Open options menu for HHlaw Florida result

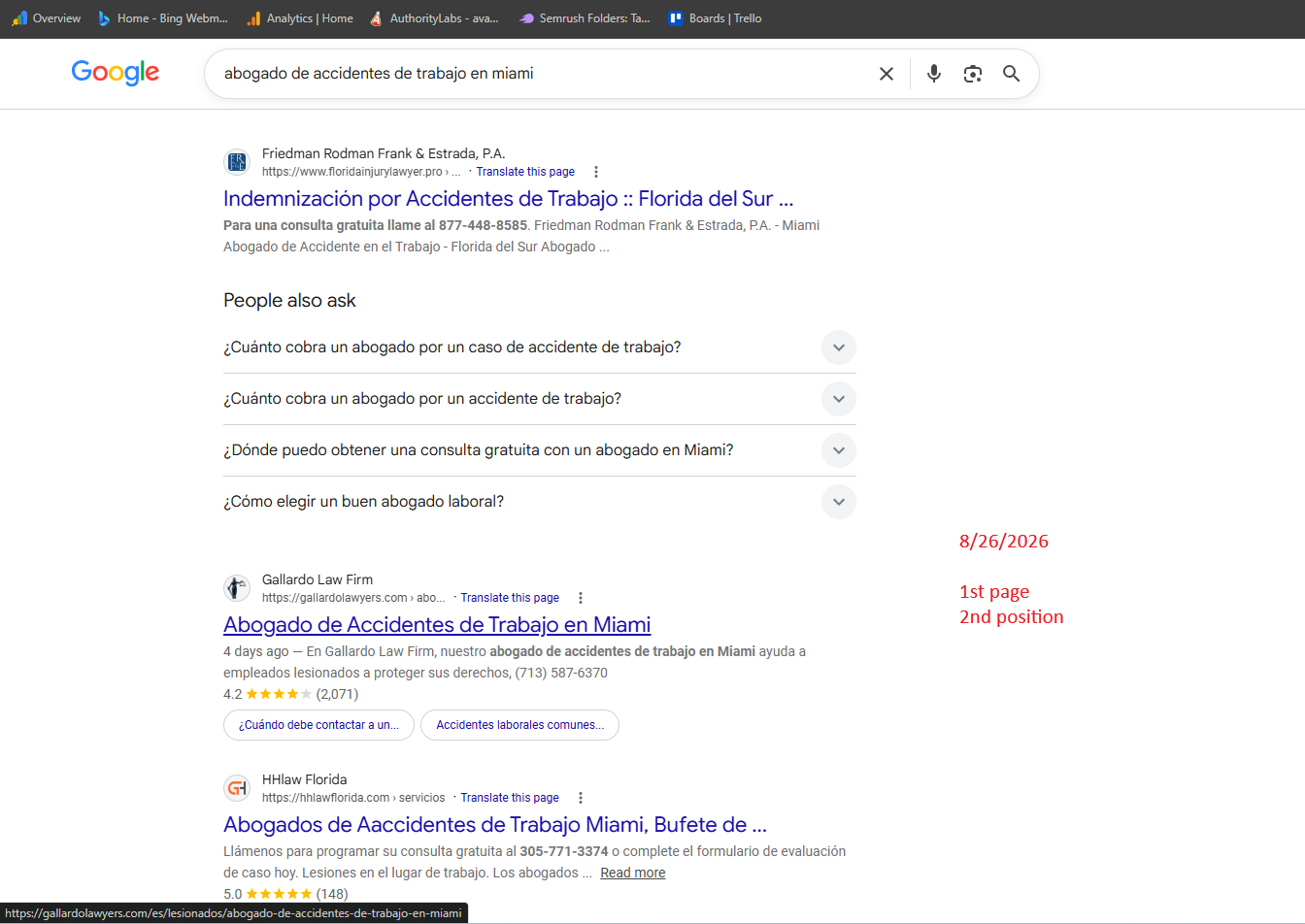581,798
